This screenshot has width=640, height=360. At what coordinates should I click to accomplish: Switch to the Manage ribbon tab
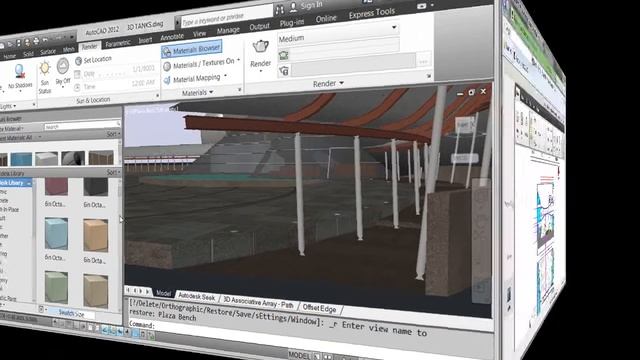coord(228,30)
